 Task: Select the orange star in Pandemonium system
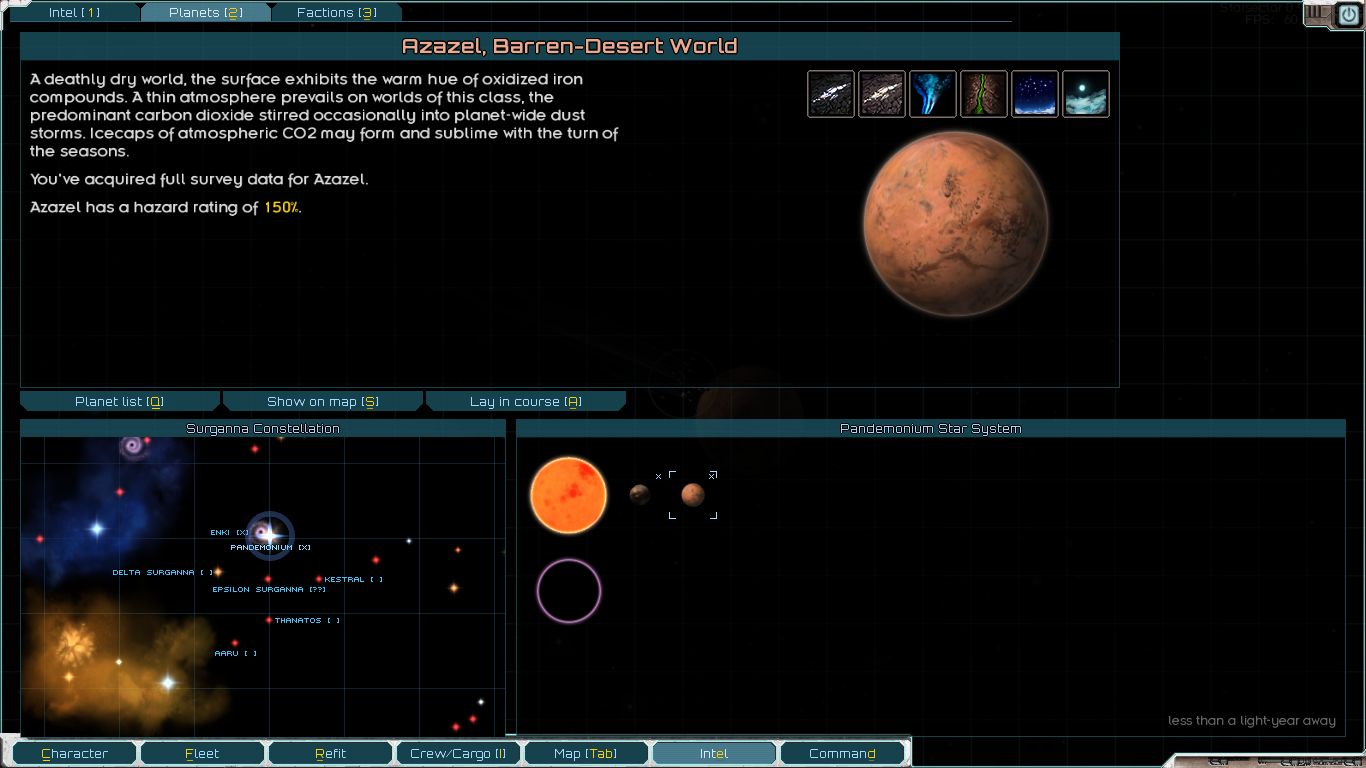568,495
